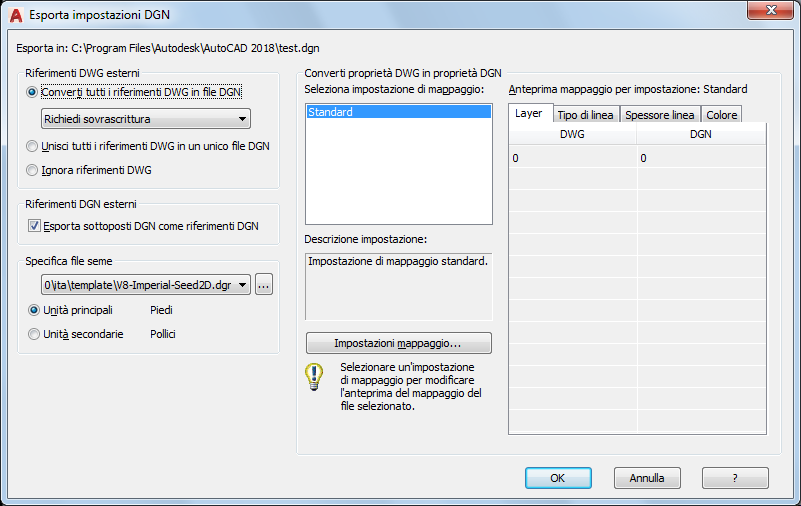Click the Annulla button
This screenshot has width=801, height=506.
(x=647, y=478)
